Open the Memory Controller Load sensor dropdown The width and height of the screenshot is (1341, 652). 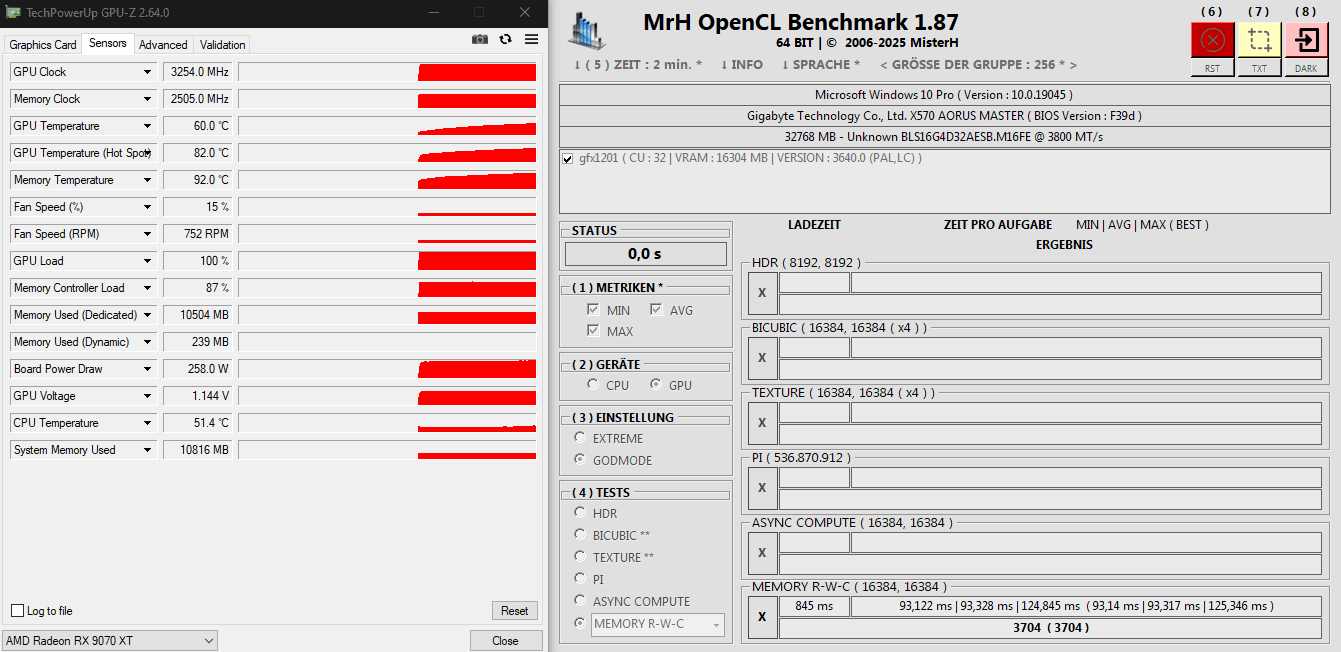148,288
